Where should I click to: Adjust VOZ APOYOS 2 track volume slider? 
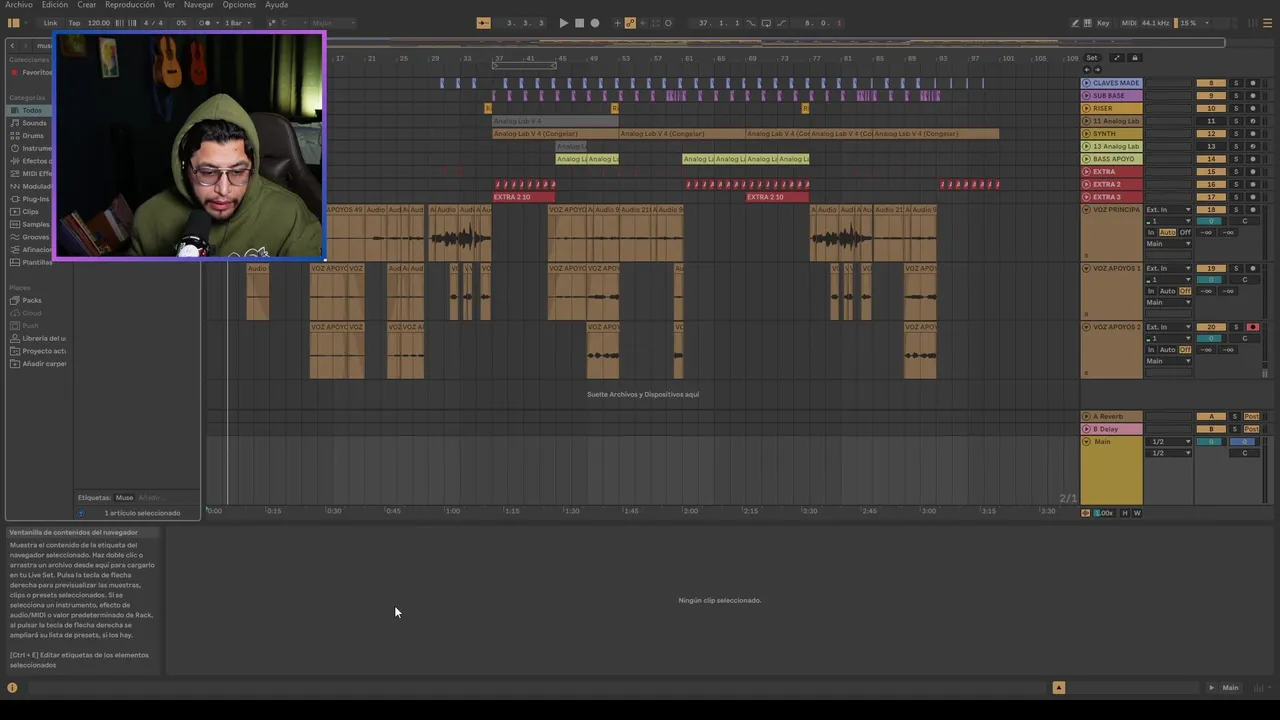coord(1211,338)
